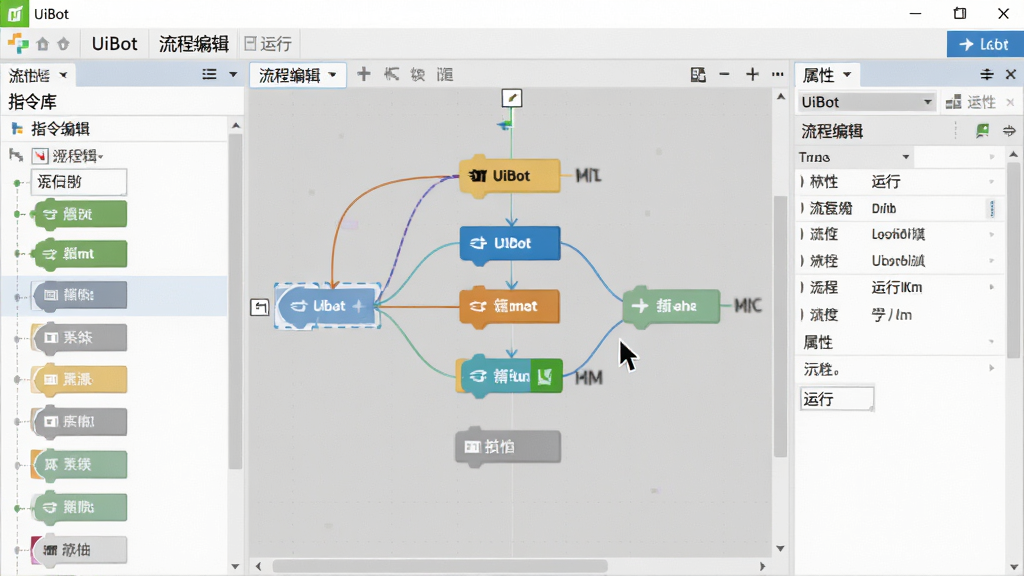Expand the property row with value Dritb
This screenshot has height=576, width=1024.
point(803,208)
